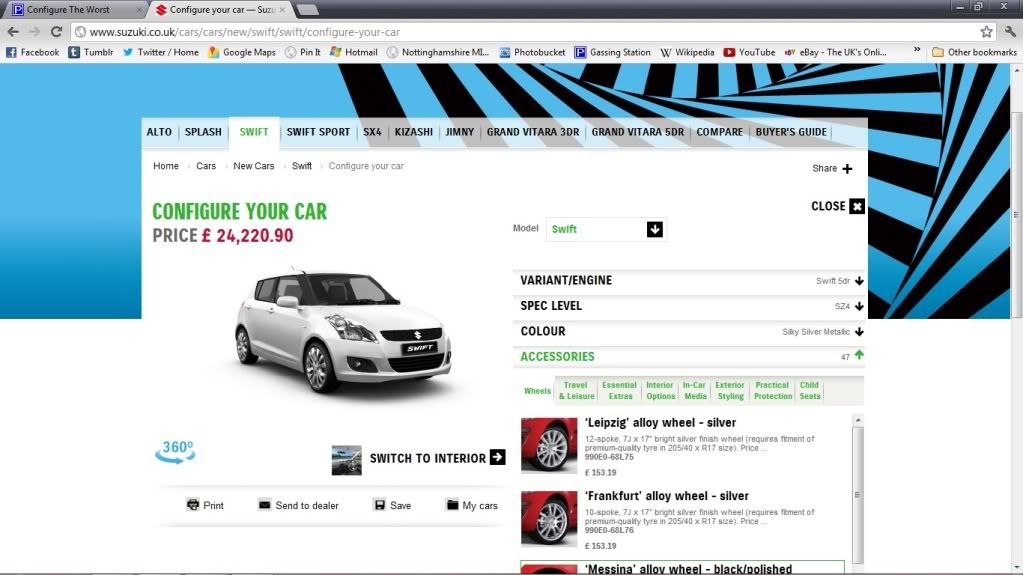Open the BUYER'S GUIDE menu item

[791, 132]
